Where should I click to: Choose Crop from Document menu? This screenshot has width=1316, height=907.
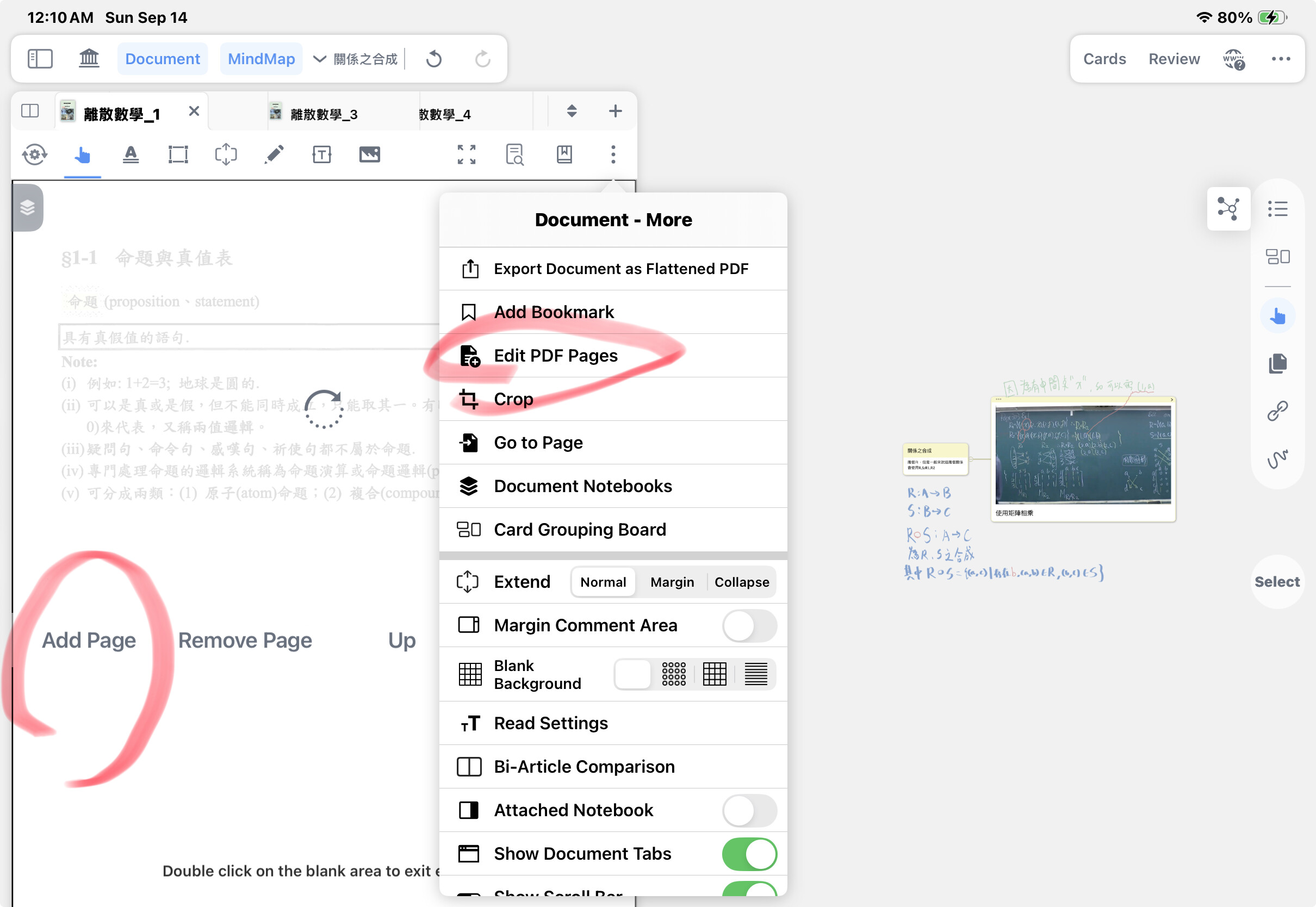point(613,400)
